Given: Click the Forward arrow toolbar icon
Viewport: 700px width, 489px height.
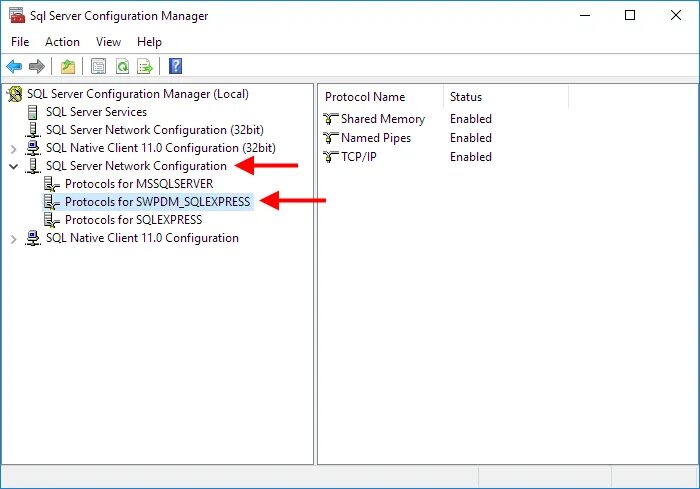Looking at the screenshot, I should pos(37,67).
